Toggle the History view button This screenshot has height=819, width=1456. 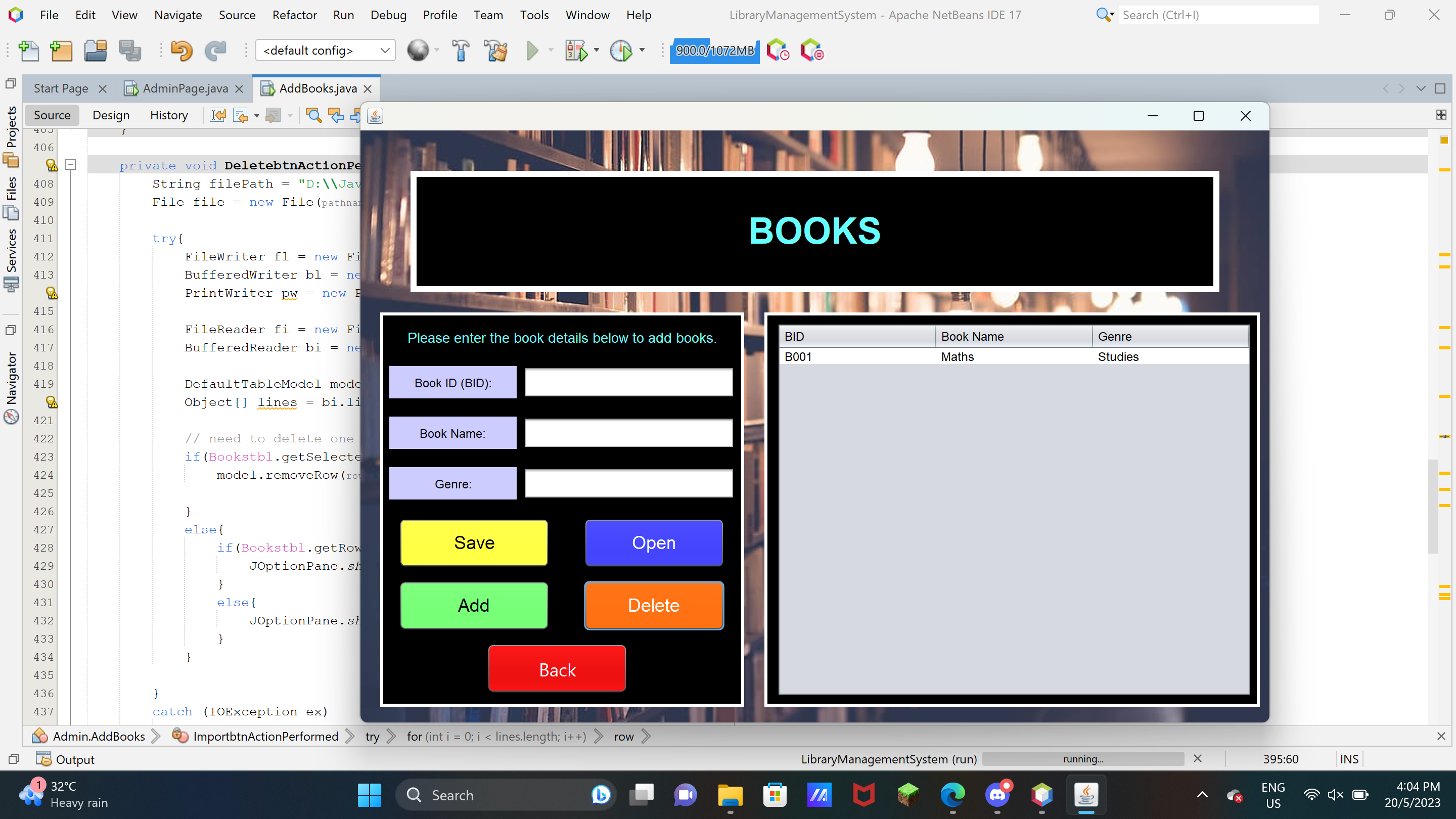coord(168,115)
